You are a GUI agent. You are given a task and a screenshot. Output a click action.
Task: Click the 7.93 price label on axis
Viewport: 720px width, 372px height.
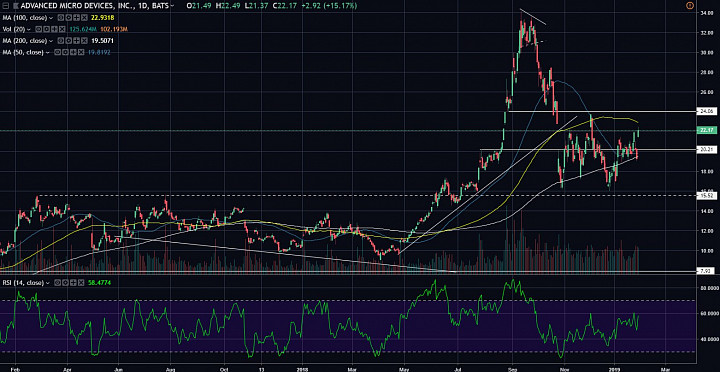[x=705, y=271]
